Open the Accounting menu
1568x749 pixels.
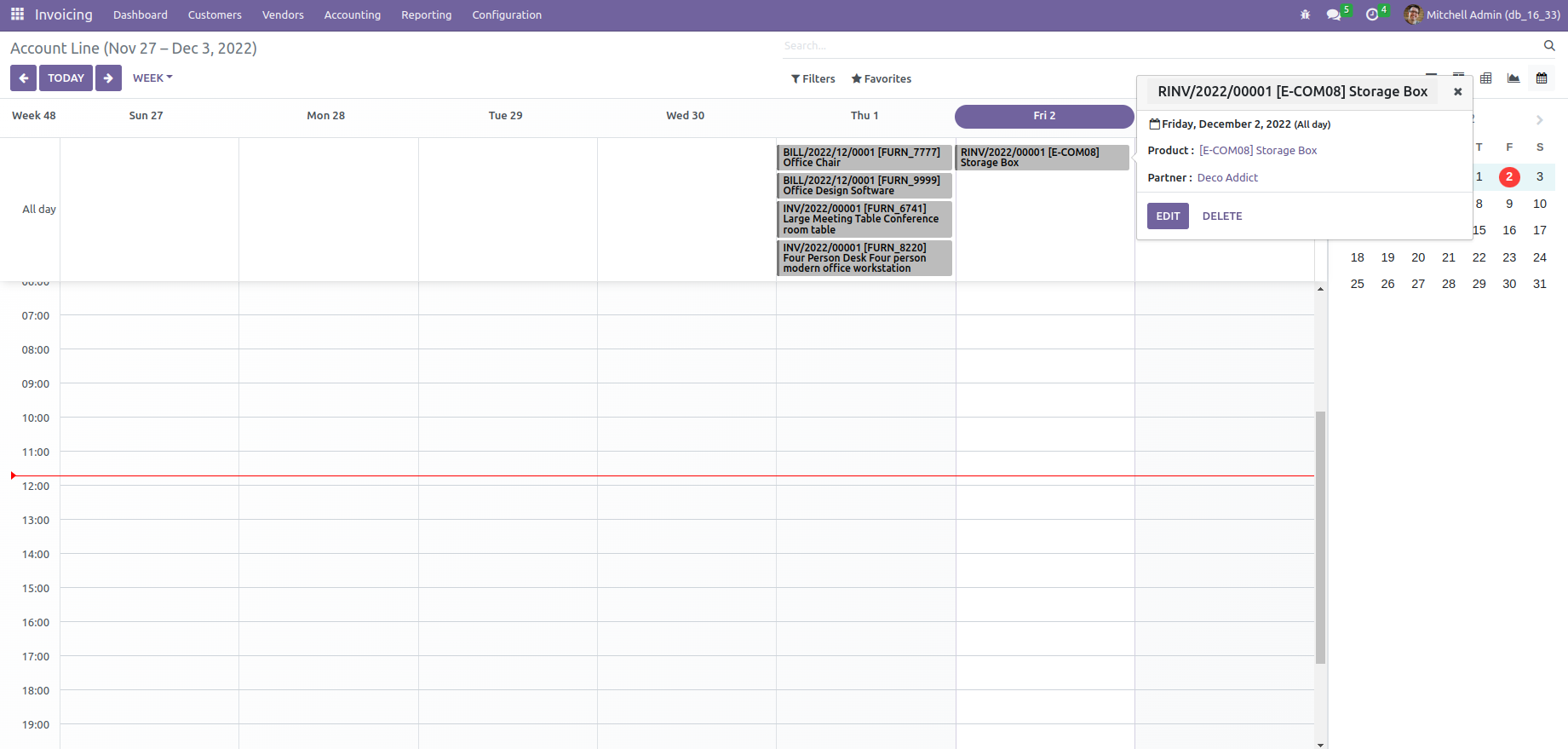click(353, 14)
